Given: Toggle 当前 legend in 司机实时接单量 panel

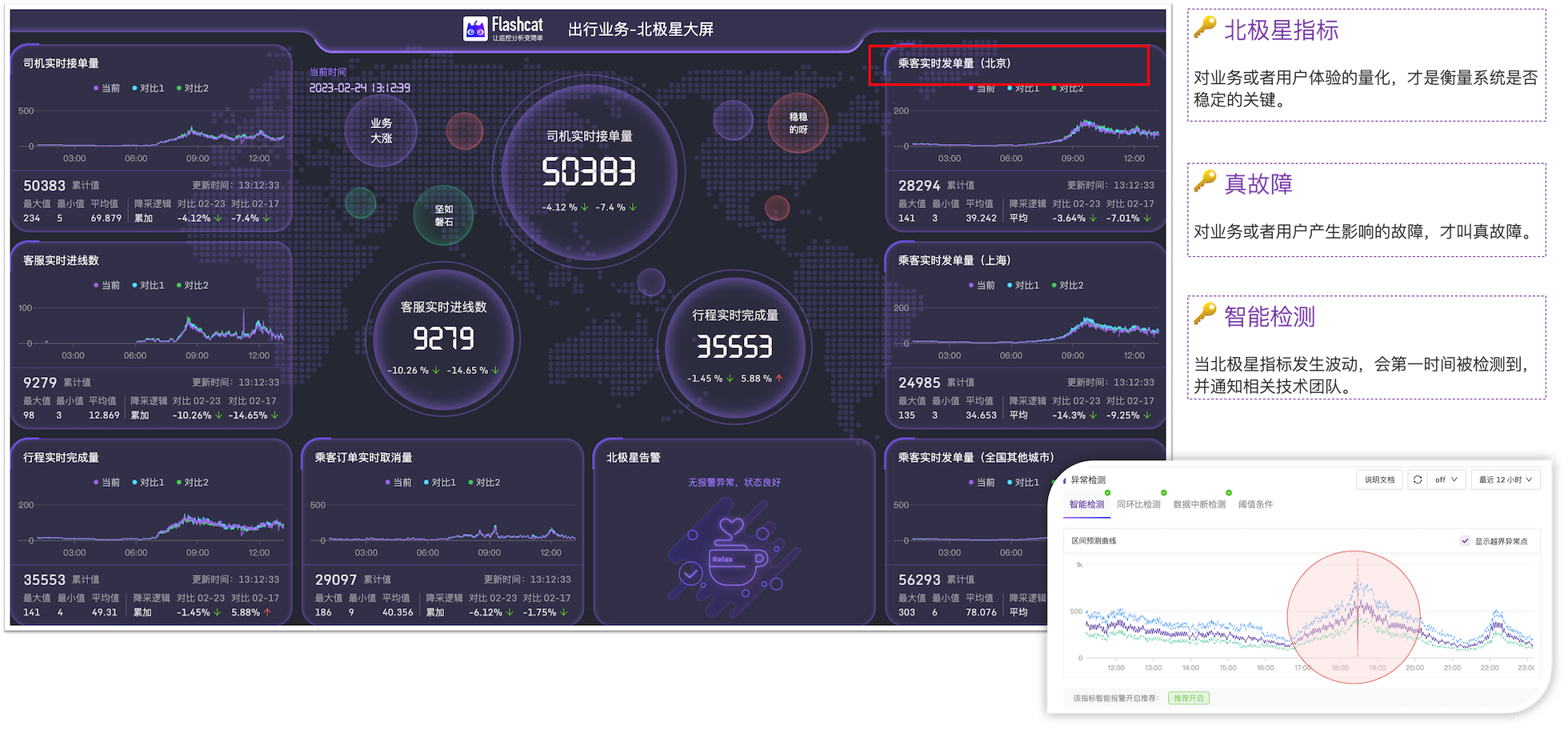Looking at the screenshot, I should (x=106, y=88).
